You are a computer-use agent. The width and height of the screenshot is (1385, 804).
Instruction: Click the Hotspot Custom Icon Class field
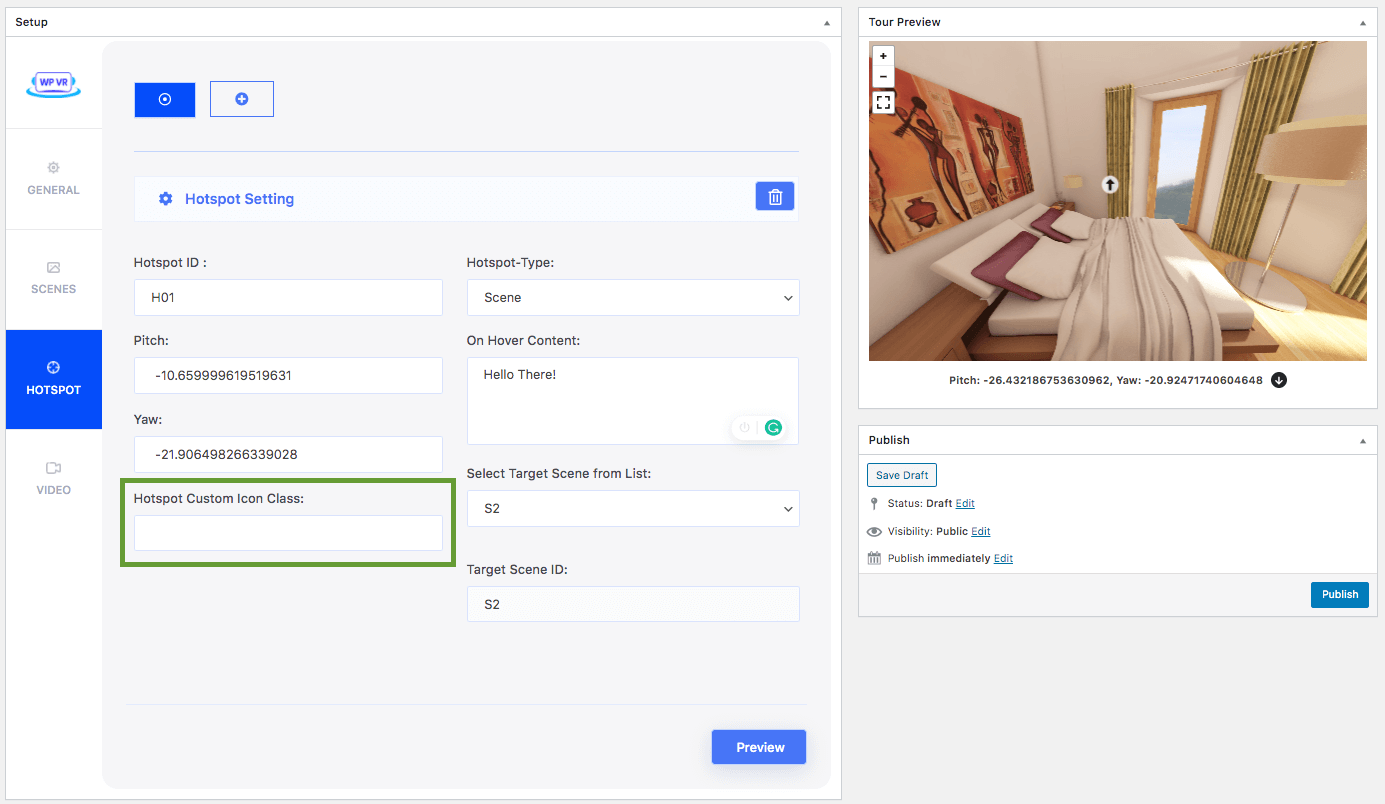(288, 533)
